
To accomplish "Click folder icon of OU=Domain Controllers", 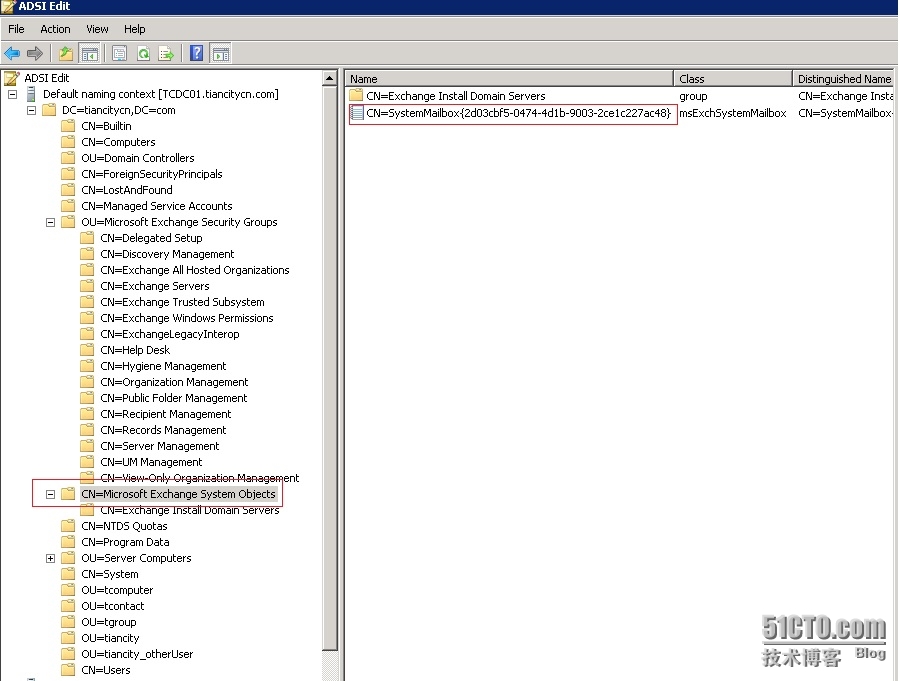I will tap(68, 158).
